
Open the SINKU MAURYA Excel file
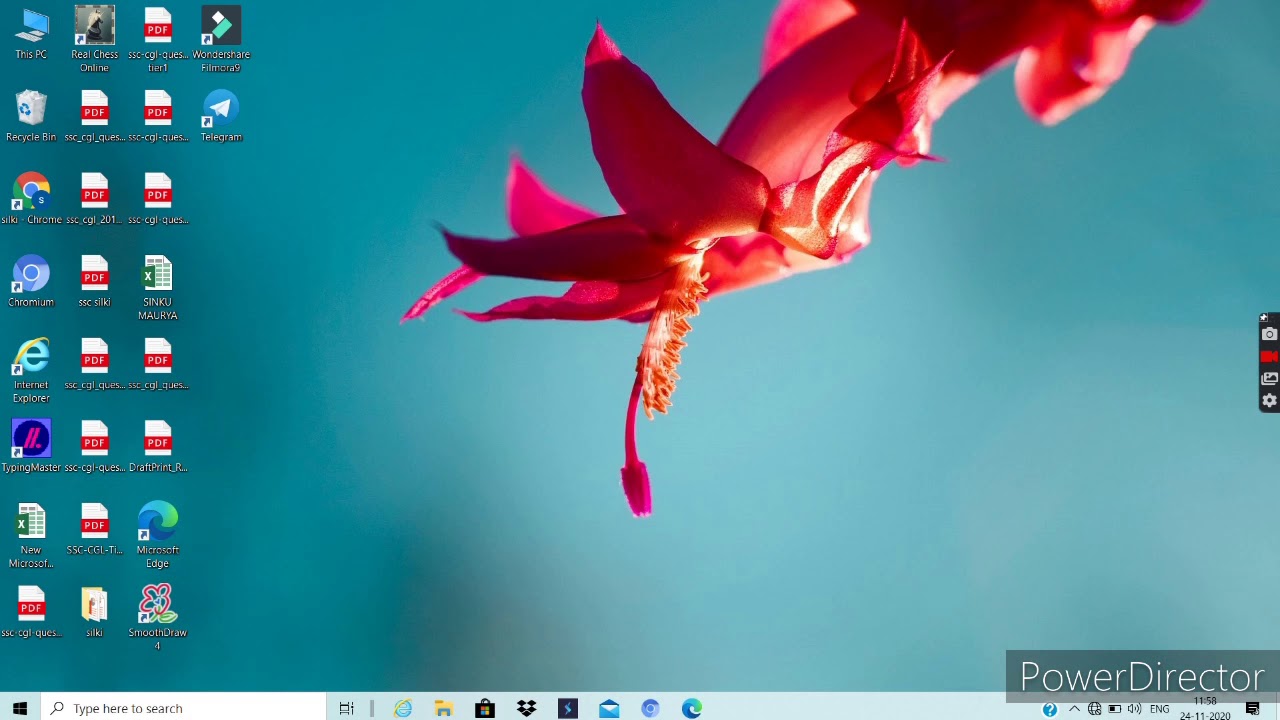[157, 288]
